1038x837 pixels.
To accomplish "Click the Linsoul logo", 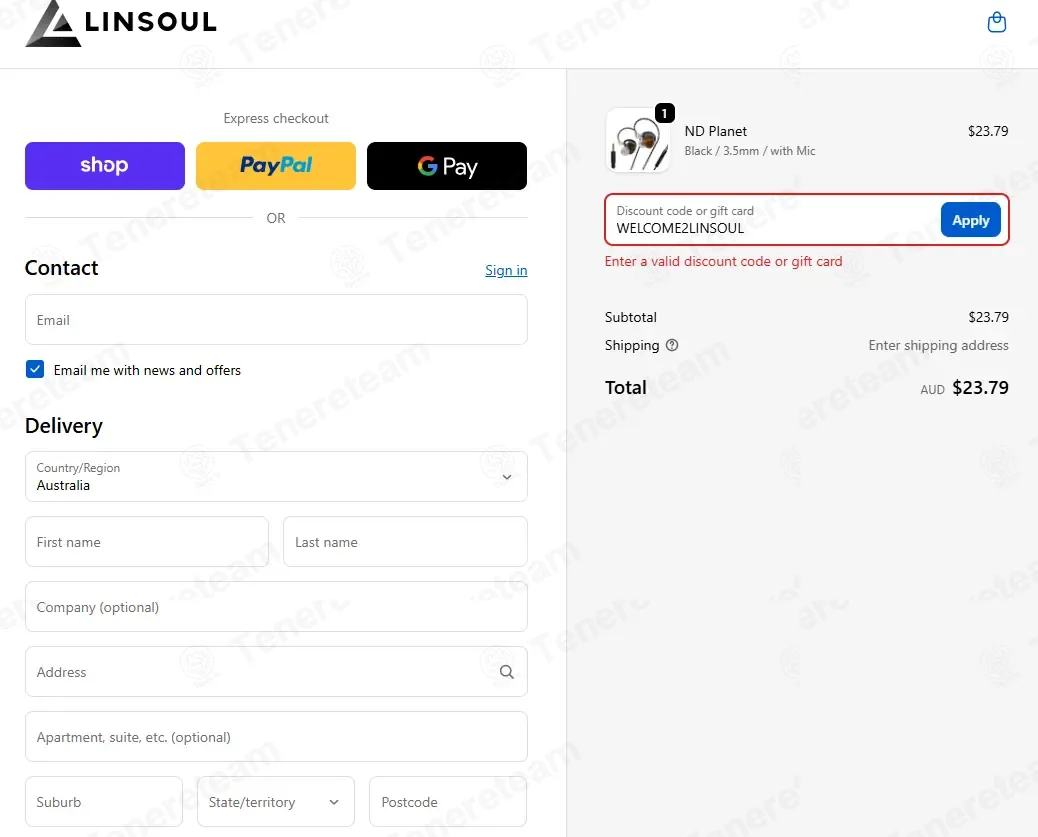I will [x=121, y=23].
